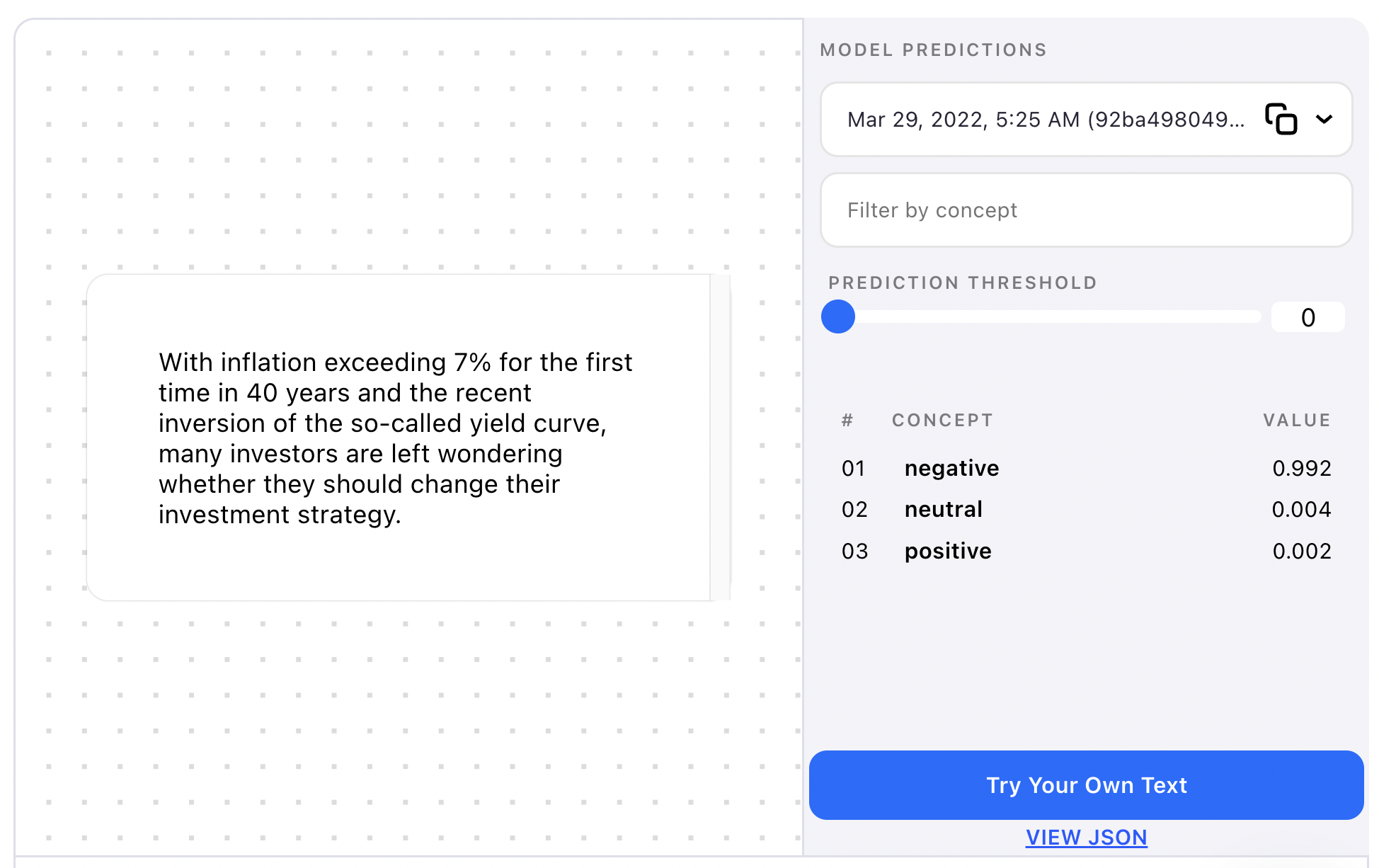Click the VALUE column header
The height and width of the screenshot is (868, 1379).
(x=1297, y=420)
